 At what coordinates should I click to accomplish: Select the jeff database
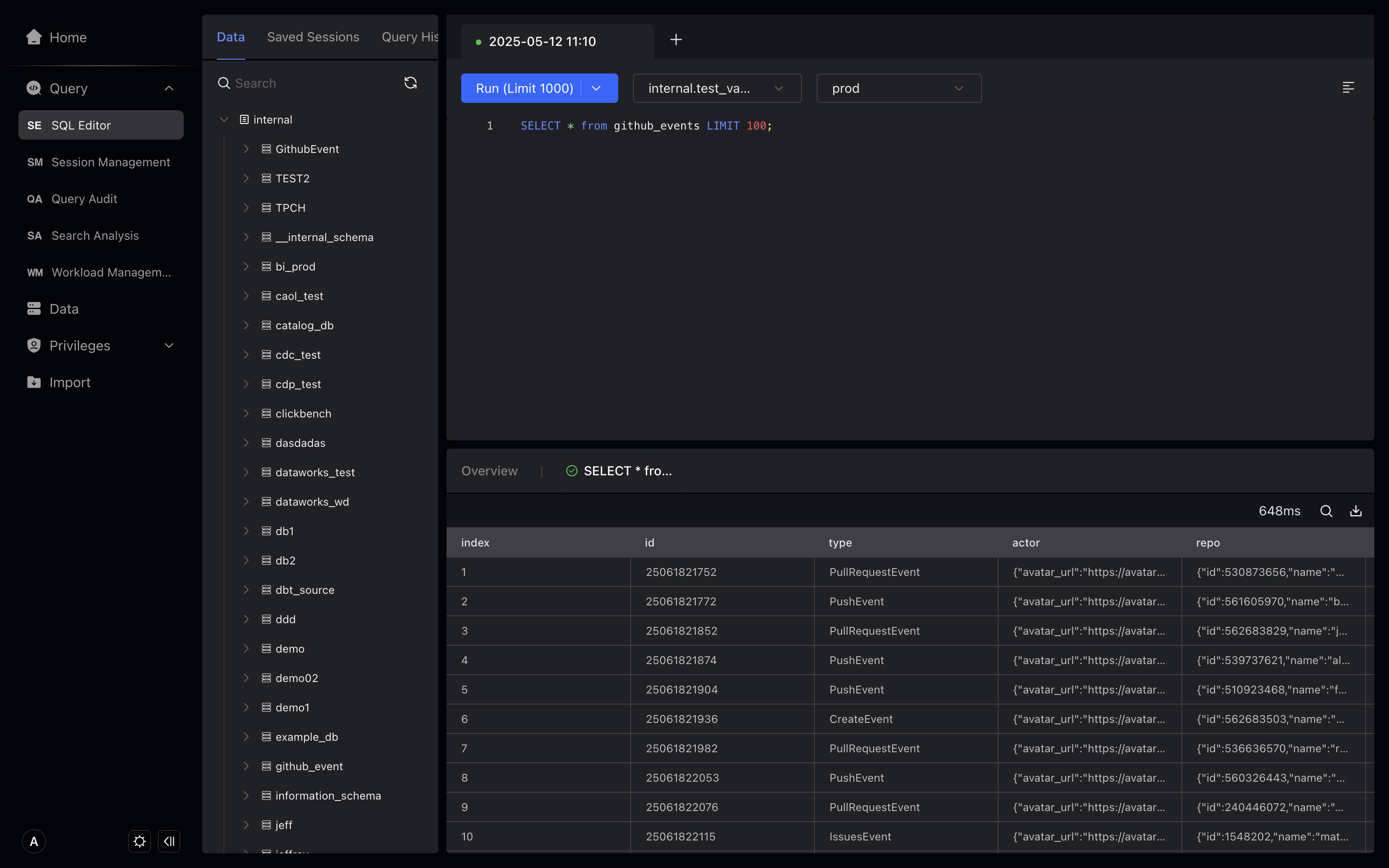pyautogui.click(x=283, y=825)
